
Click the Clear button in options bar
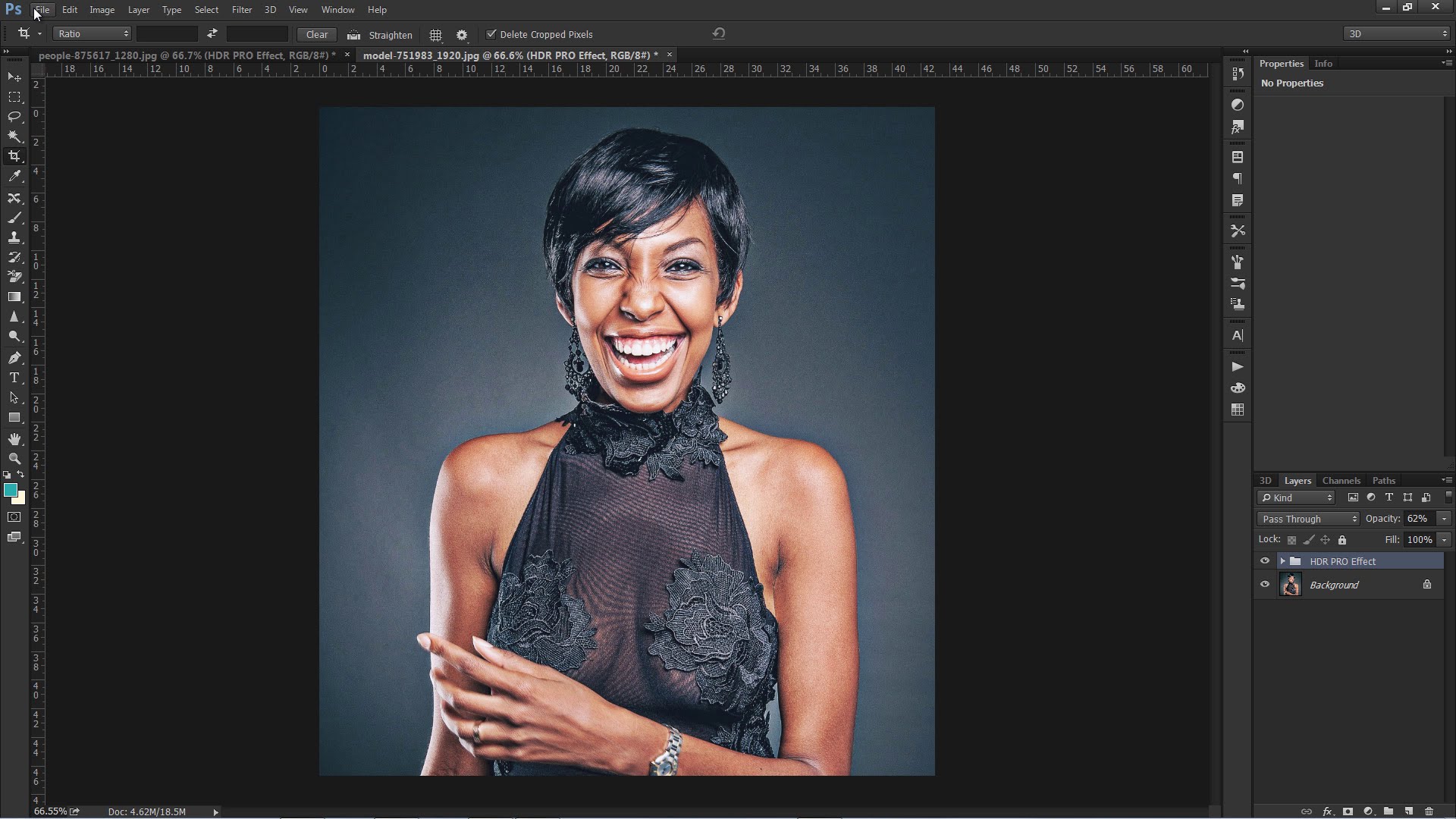317,34
